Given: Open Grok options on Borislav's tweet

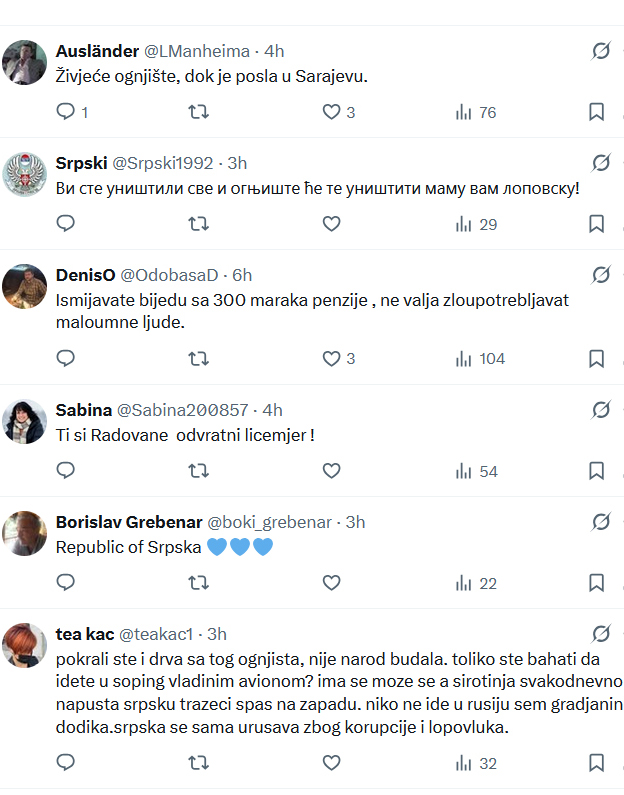Looking at the screenshot, I should tap(601, 522).
